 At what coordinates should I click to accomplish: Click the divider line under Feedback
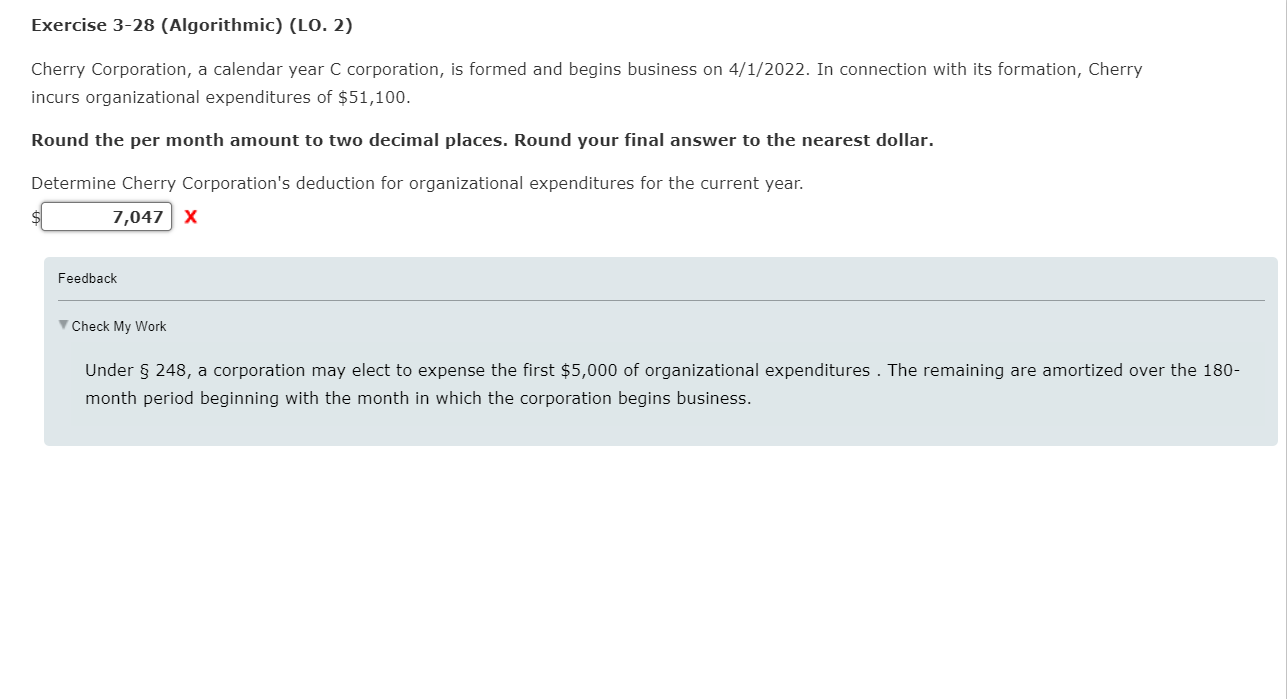click(x=660, y=299)
